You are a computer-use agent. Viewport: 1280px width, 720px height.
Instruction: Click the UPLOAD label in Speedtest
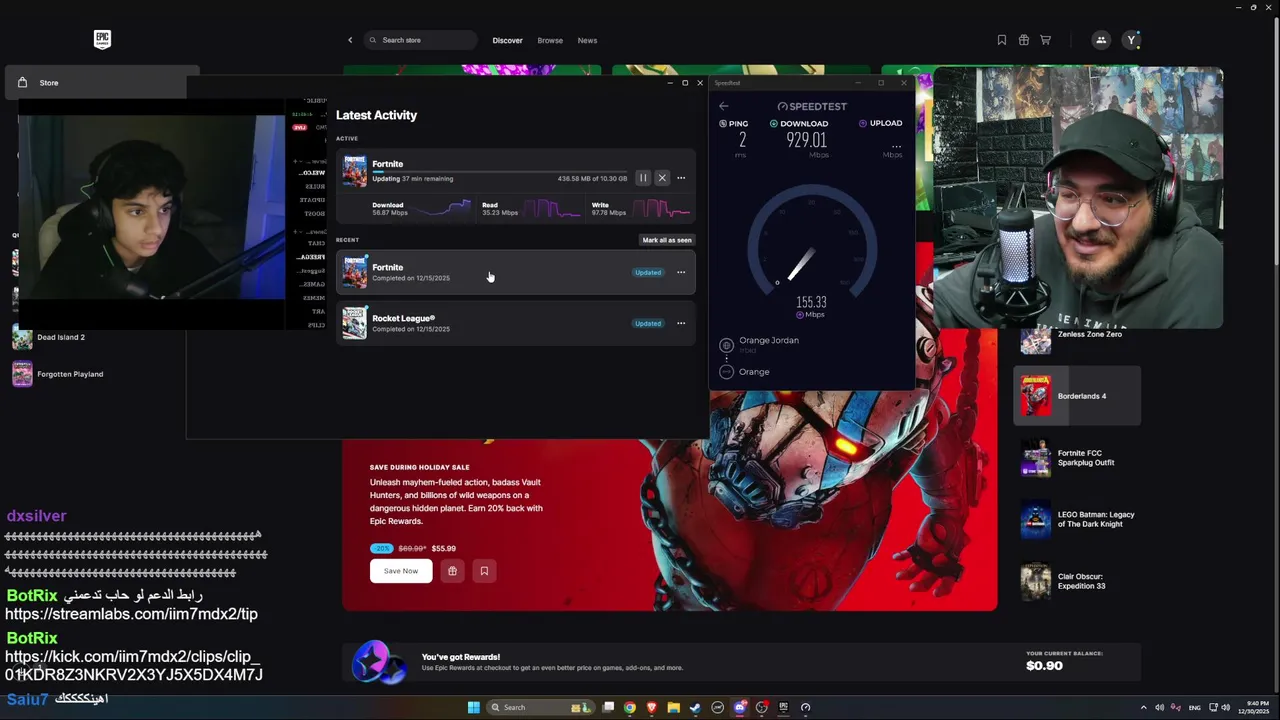coord(880,123)
